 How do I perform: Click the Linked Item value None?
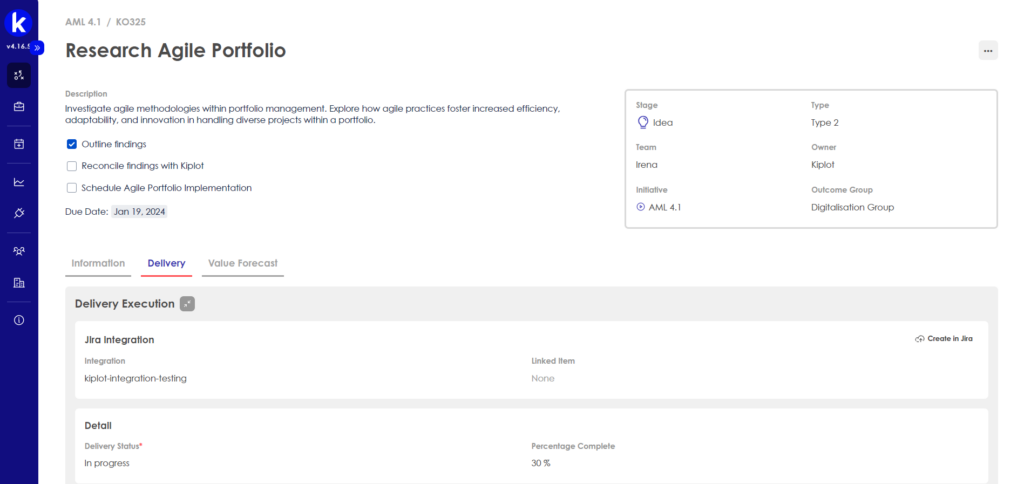543,378
